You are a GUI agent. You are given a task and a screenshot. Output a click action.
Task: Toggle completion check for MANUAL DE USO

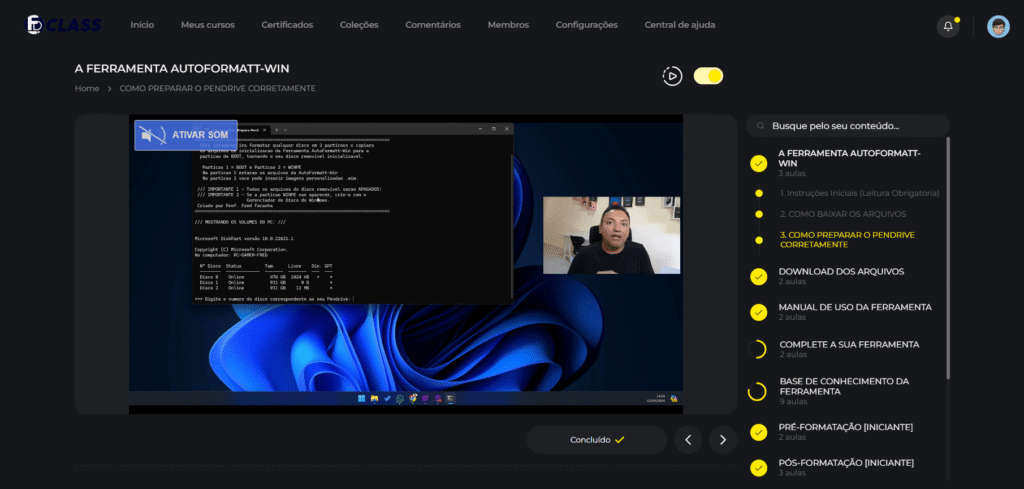(758, 312)
